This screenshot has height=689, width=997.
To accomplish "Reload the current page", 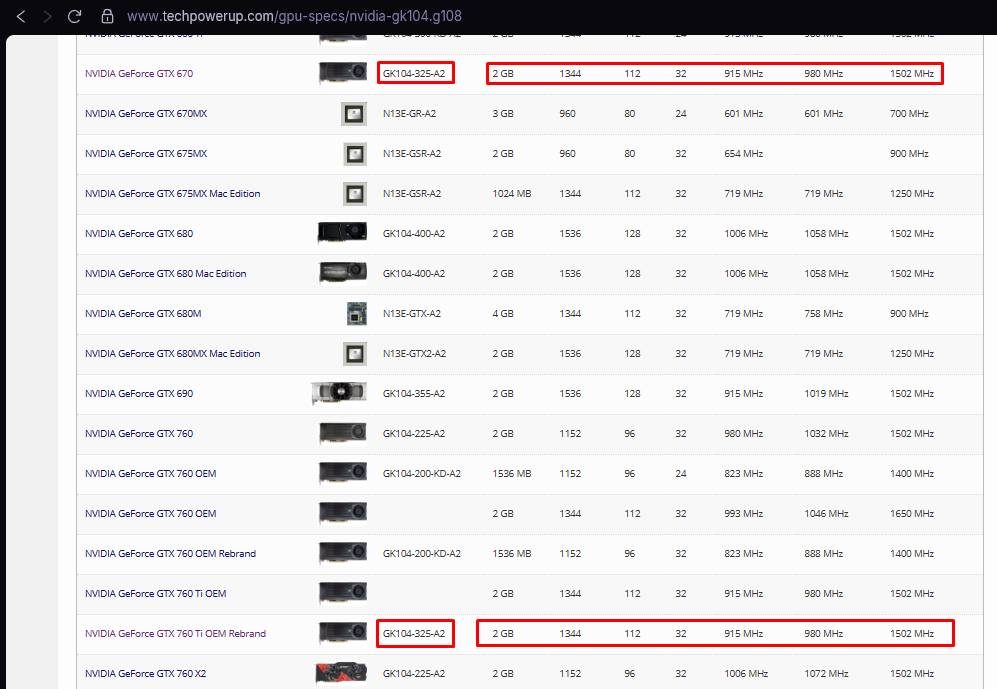I will pyautogui.click(x=74, y=17).
